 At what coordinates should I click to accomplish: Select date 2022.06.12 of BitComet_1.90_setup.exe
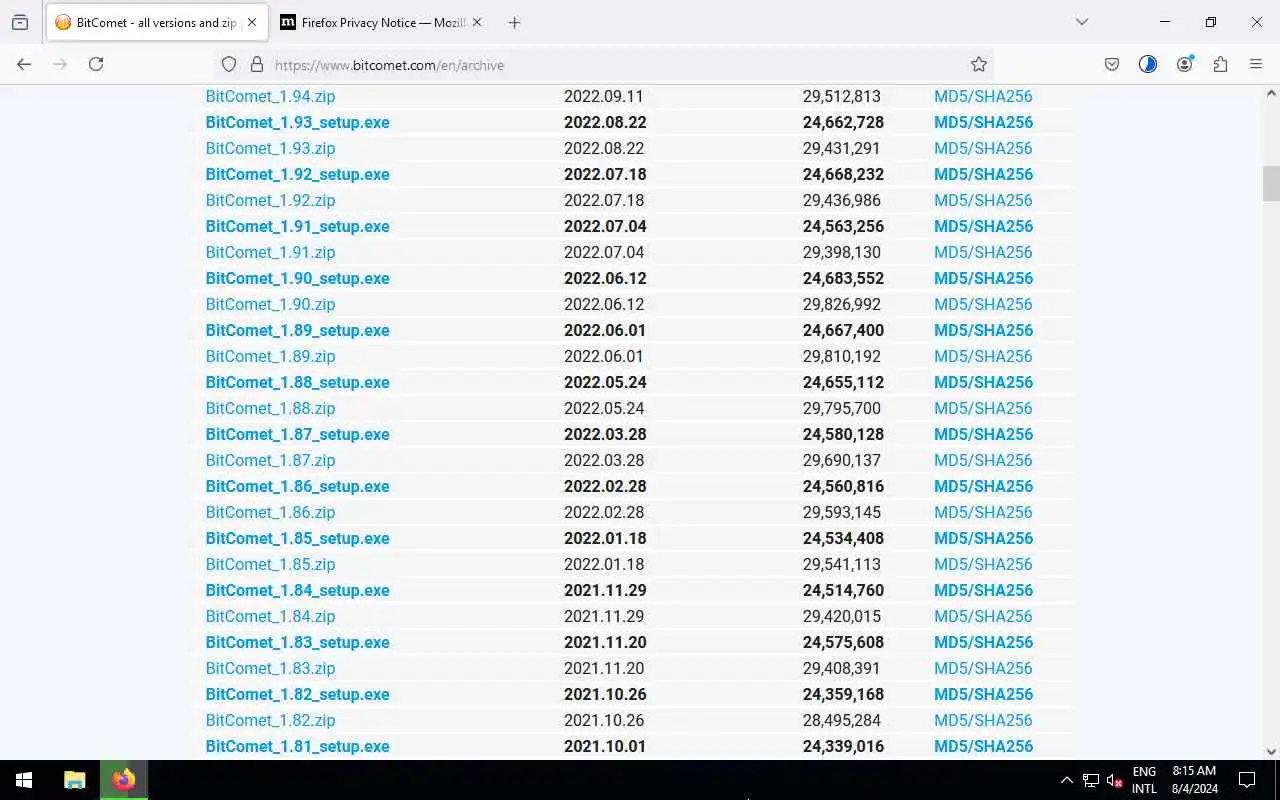(x=605, y=278)
